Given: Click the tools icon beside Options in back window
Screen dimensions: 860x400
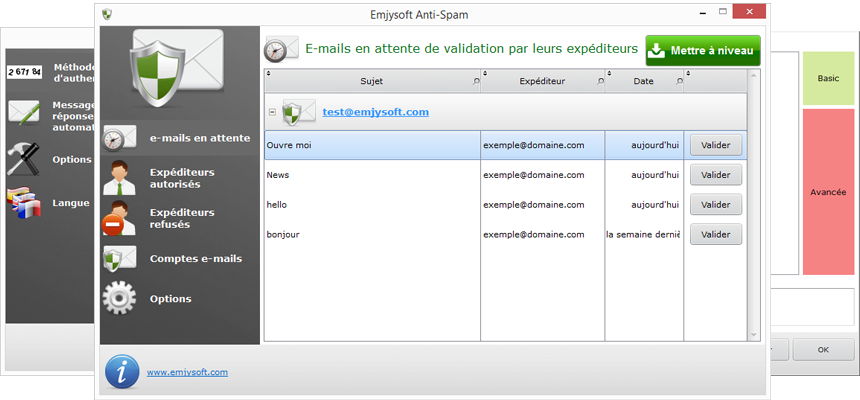Looking at the screenshot, I should (24, 158).
